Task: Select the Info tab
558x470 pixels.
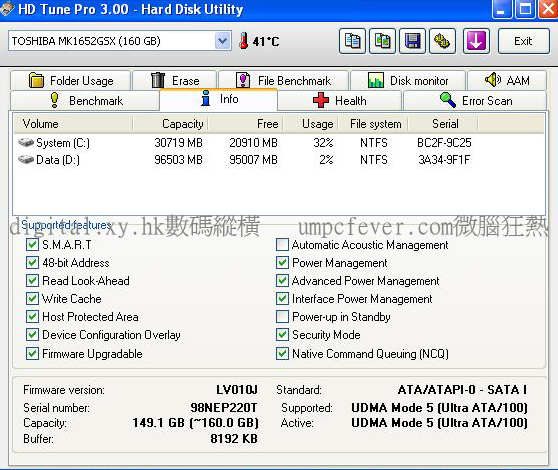Action: pyautogui.click(x=219, y=99)
